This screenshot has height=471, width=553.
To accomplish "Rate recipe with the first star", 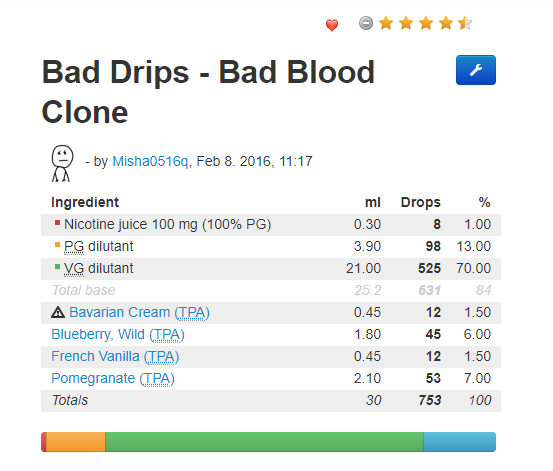I will pos(386,23).
